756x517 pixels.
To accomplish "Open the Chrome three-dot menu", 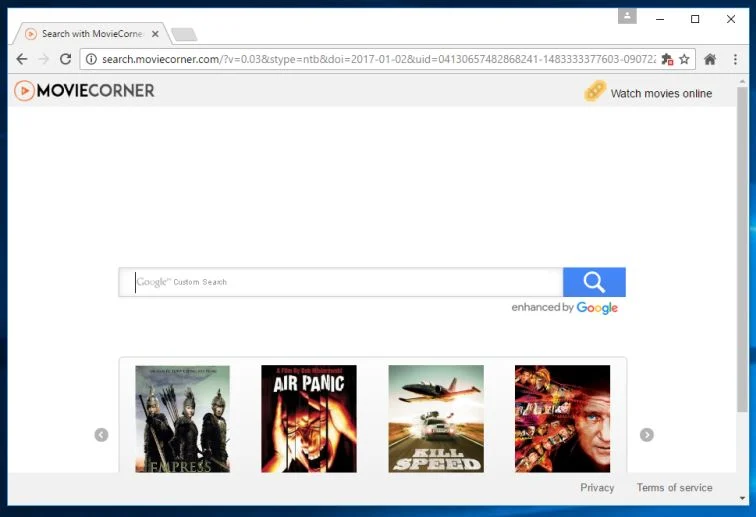I will [x=735, y=59].
